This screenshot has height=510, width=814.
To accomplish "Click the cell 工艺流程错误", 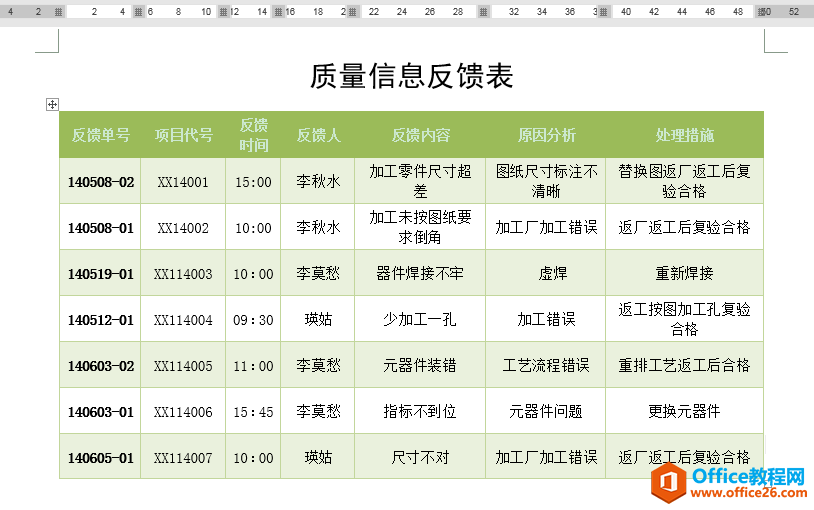I will [x=546, y=365].
